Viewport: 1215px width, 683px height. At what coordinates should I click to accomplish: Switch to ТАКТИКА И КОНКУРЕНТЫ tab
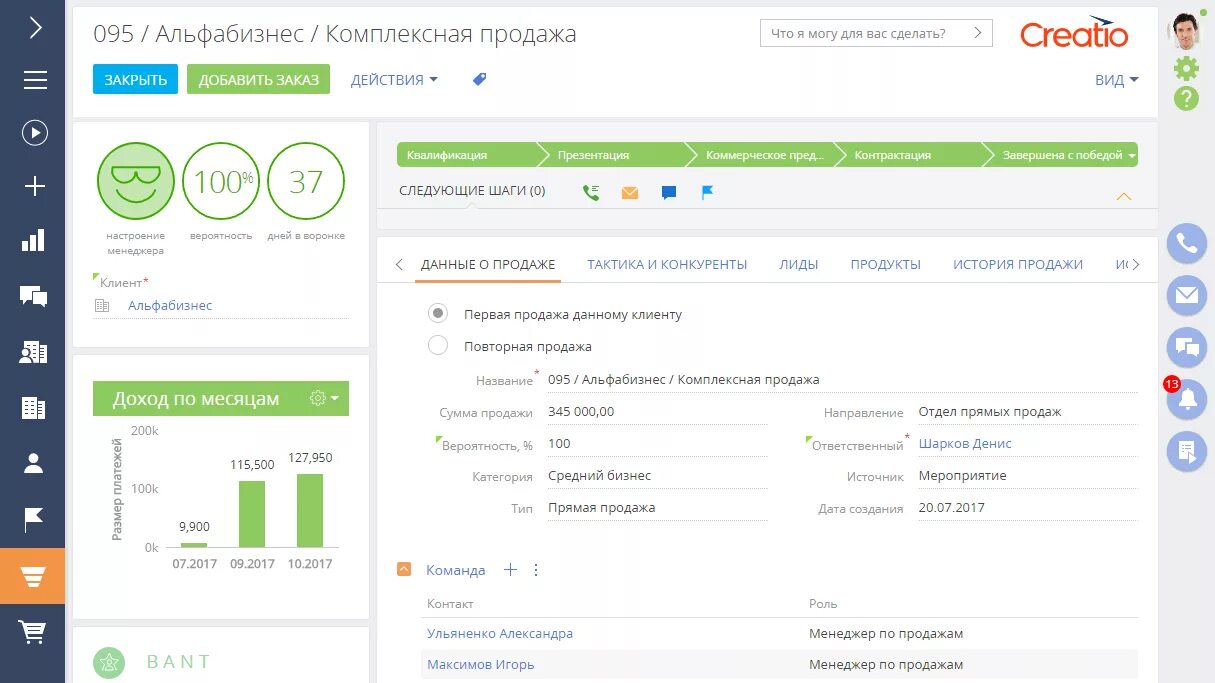point(667,265)
